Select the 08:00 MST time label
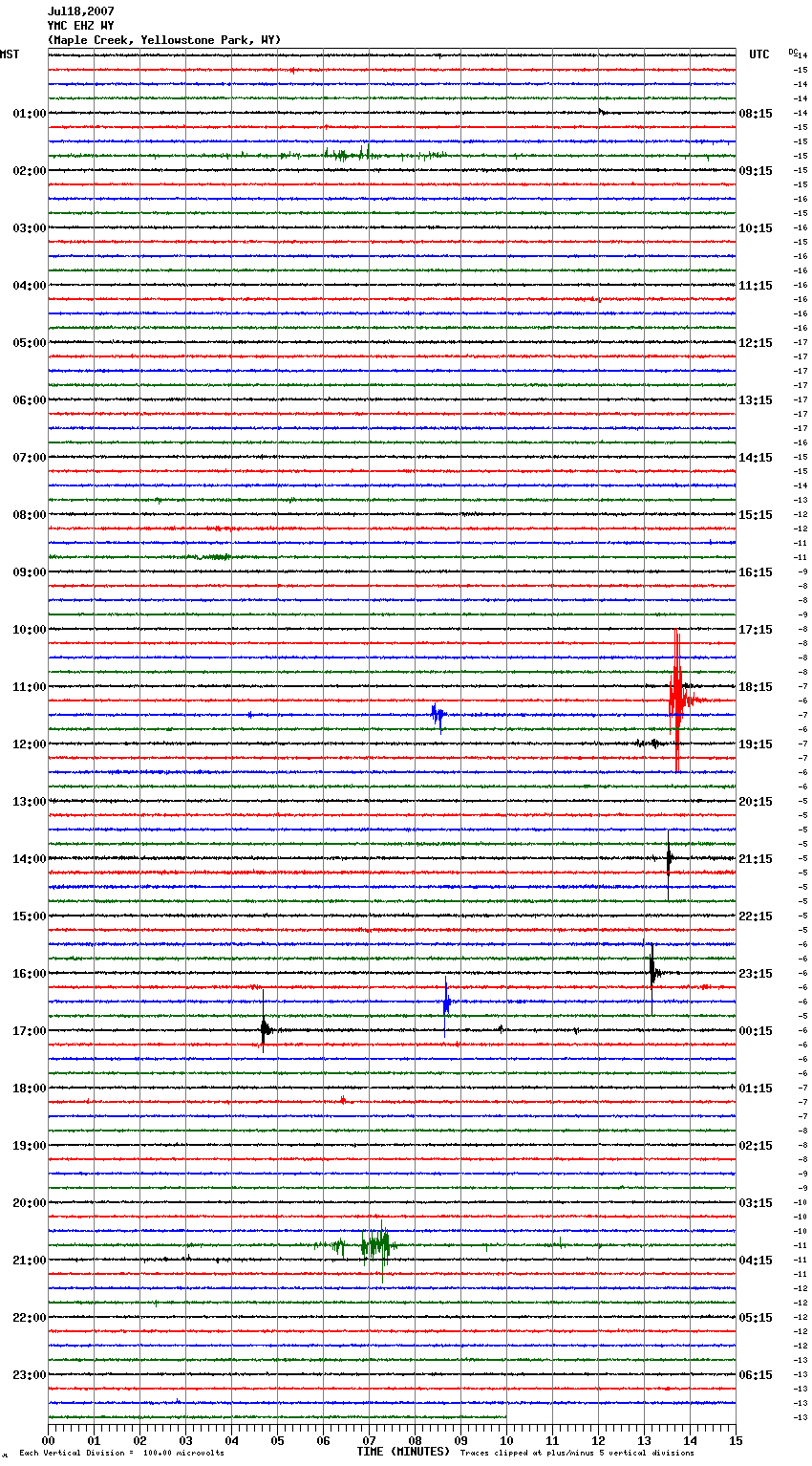The height and width of the screenshot is (1466, 812). [29, 515]
